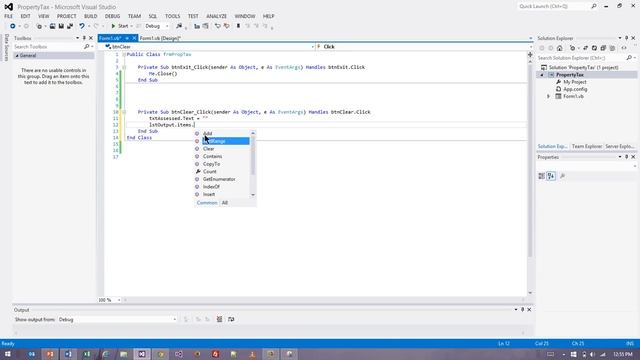
Task: Select My Project in Solution Explorer
Action: (575, 82)
